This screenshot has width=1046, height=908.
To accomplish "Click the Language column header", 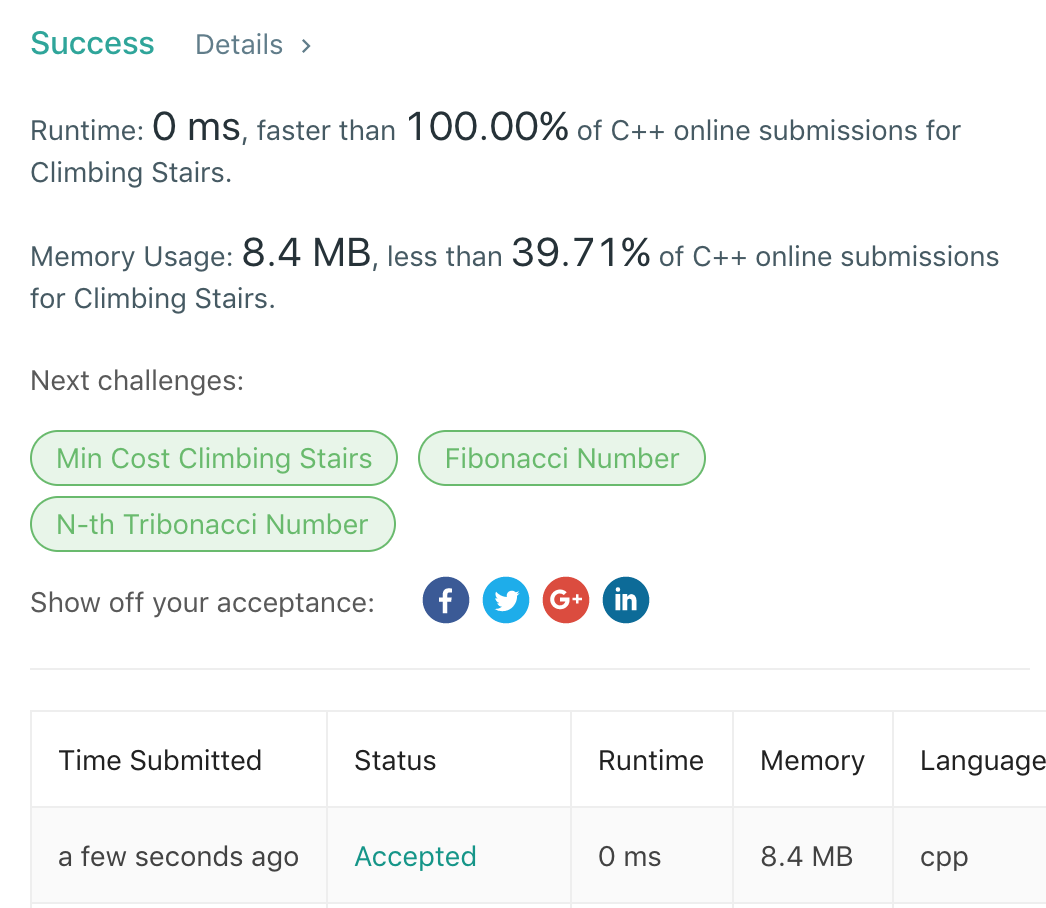I will coord(982,760).
